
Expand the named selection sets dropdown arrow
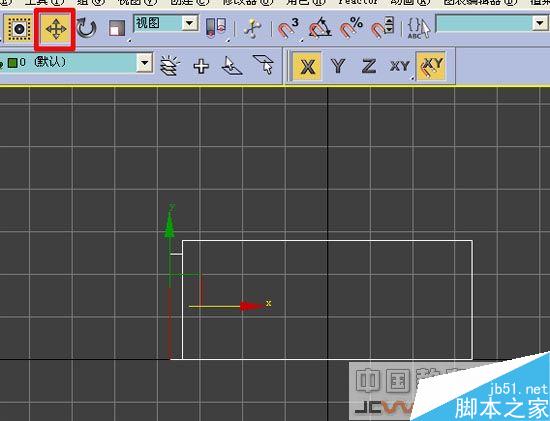point(541,24)
